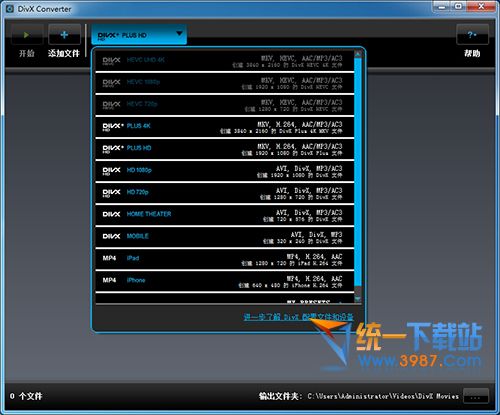The image size is (500, 415).
Task: Click the '0 个文件' file count text
Action: tap(26, 396)
